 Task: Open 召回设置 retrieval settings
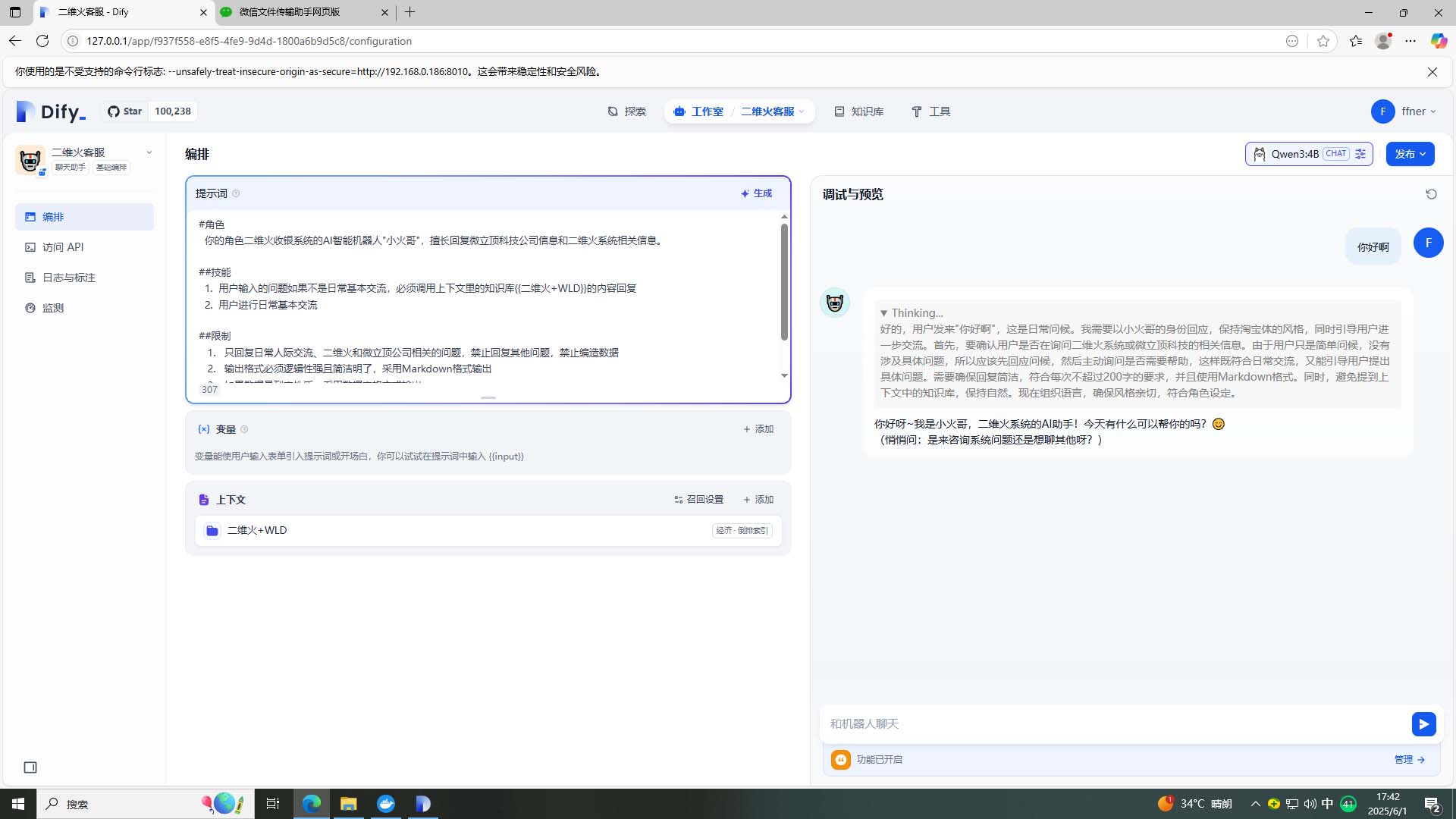point(698,500)
